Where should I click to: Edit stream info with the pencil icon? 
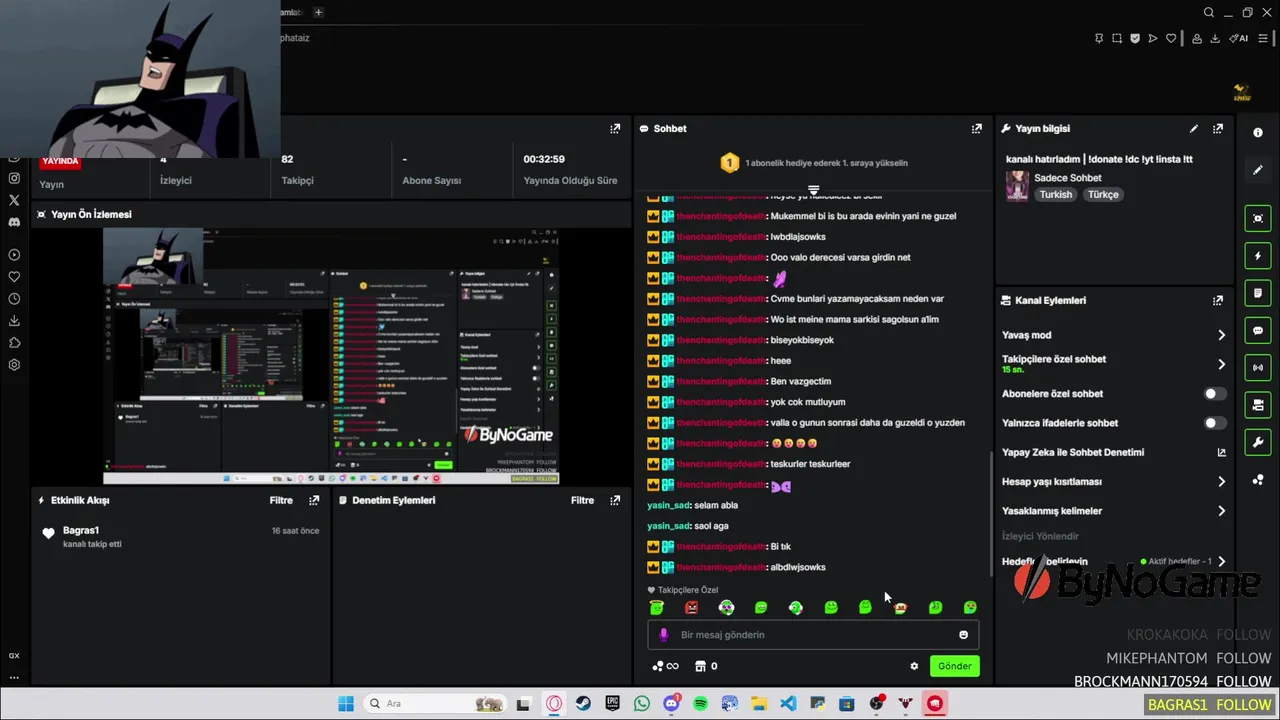1193,128
